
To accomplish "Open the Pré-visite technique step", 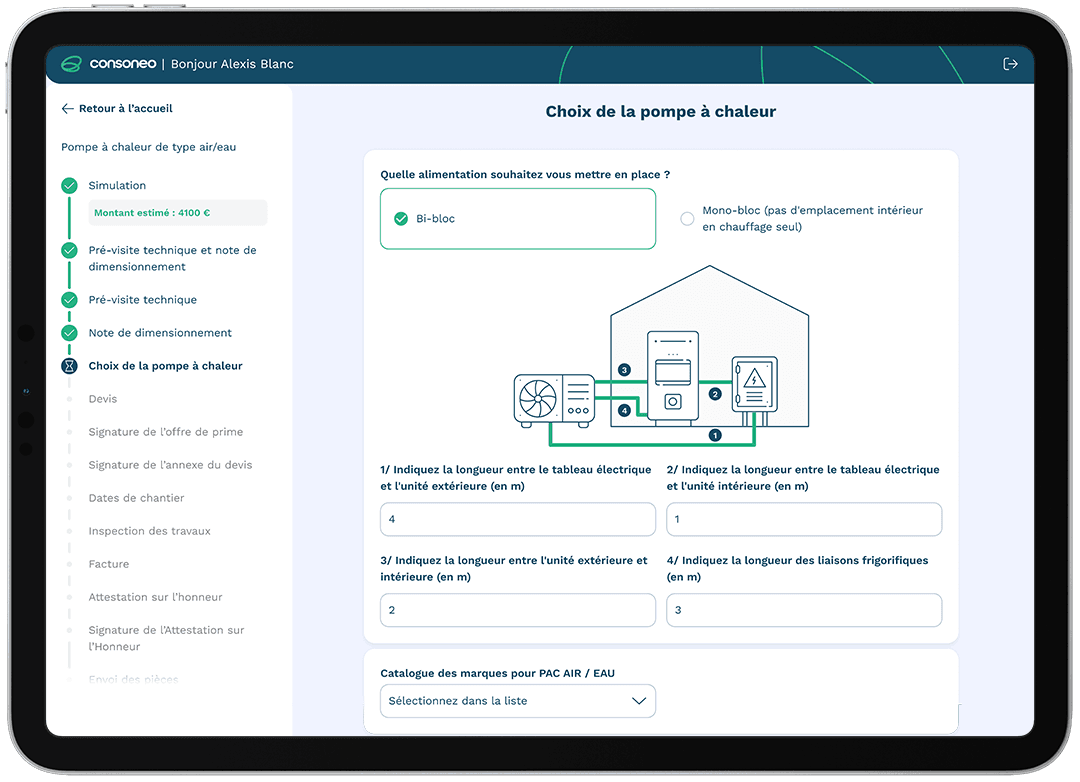I will 142,300.
